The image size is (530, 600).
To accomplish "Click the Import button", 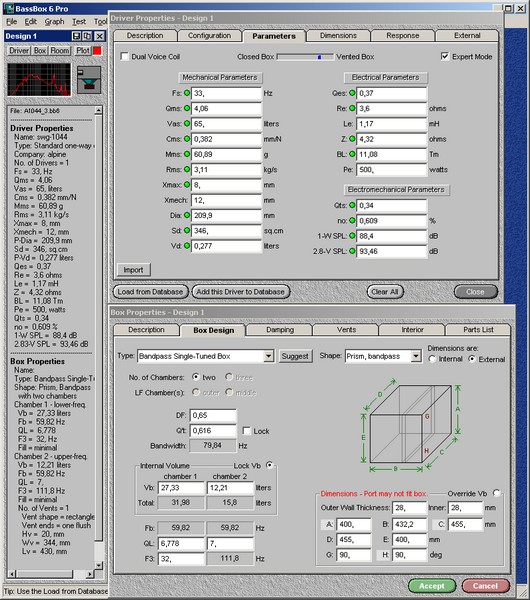I will tap(133, 270).
